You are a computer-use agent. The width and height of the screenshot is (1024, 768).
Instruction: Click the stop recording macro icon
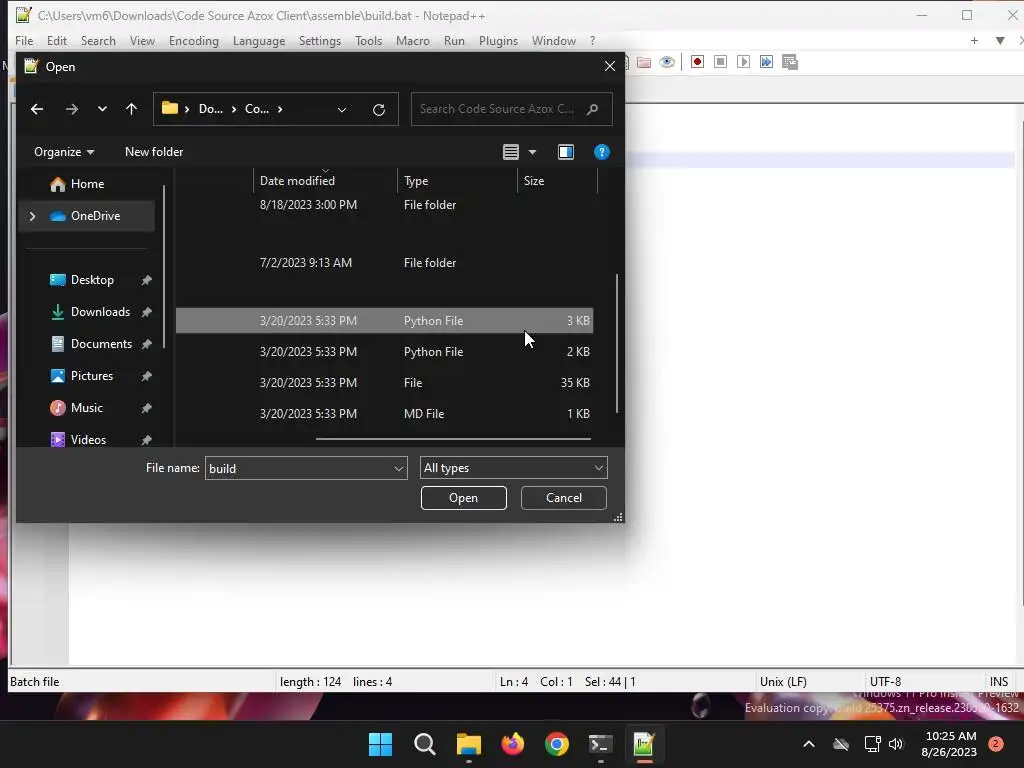click(x=720, y=62)
